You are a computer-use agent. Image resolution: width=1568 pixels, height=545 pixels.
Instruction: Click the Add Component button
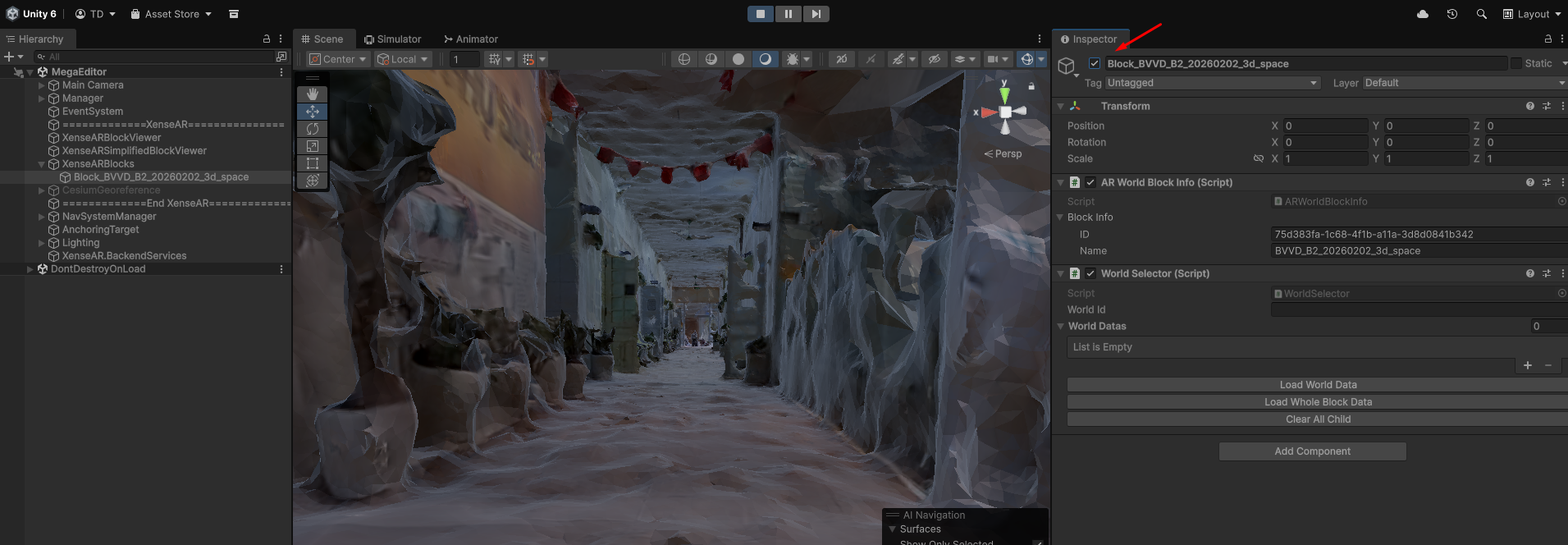[1312, 451]
